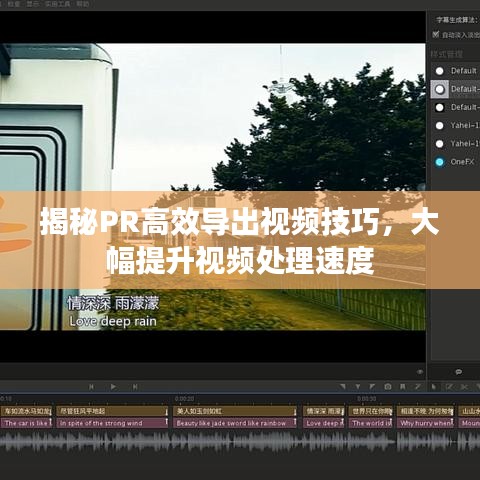
Task: Open the 帮助 menu
Action: 83,4
